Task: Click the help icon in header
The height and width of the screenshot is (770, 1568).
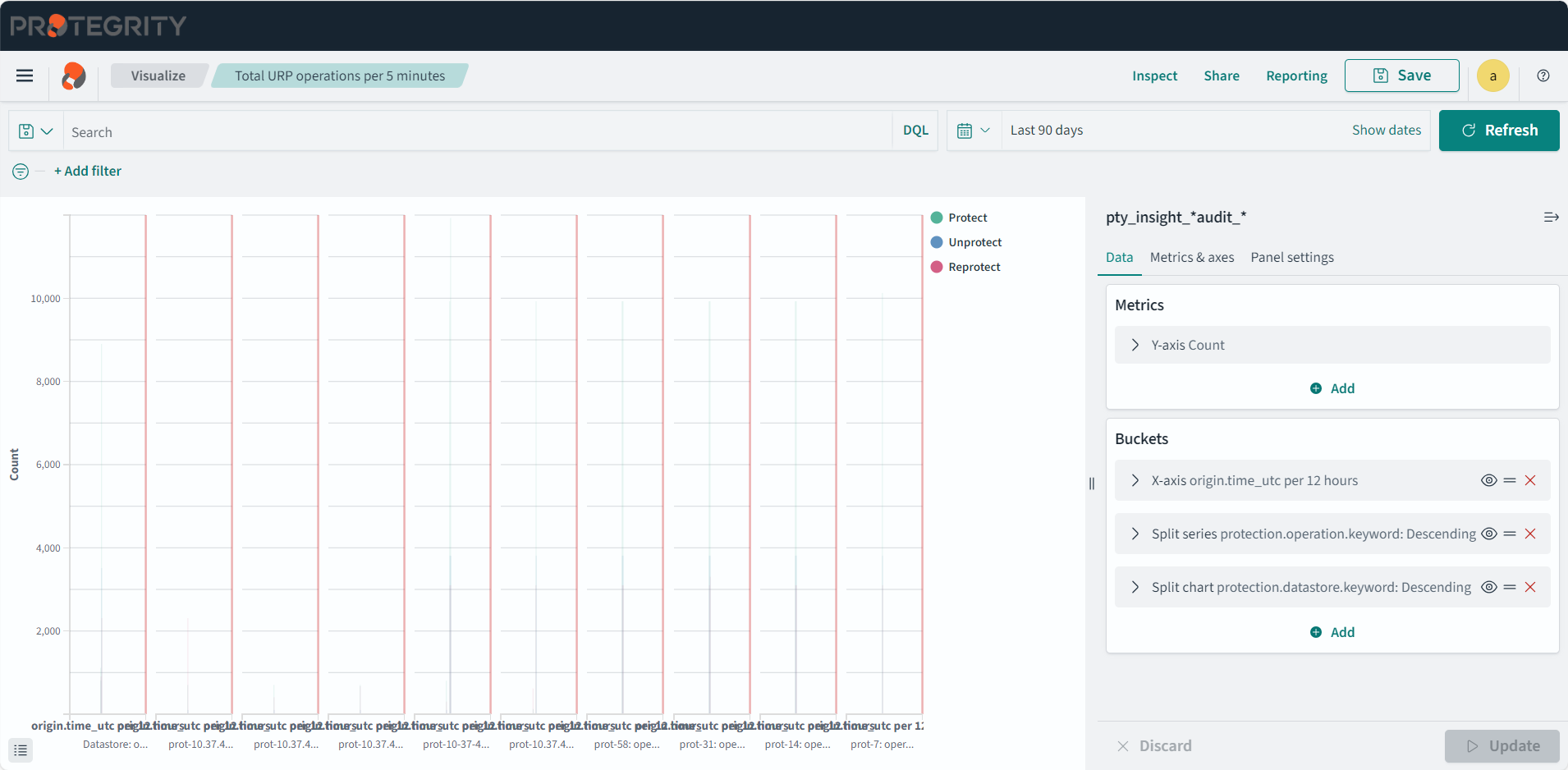Action: coord(1543,76)
